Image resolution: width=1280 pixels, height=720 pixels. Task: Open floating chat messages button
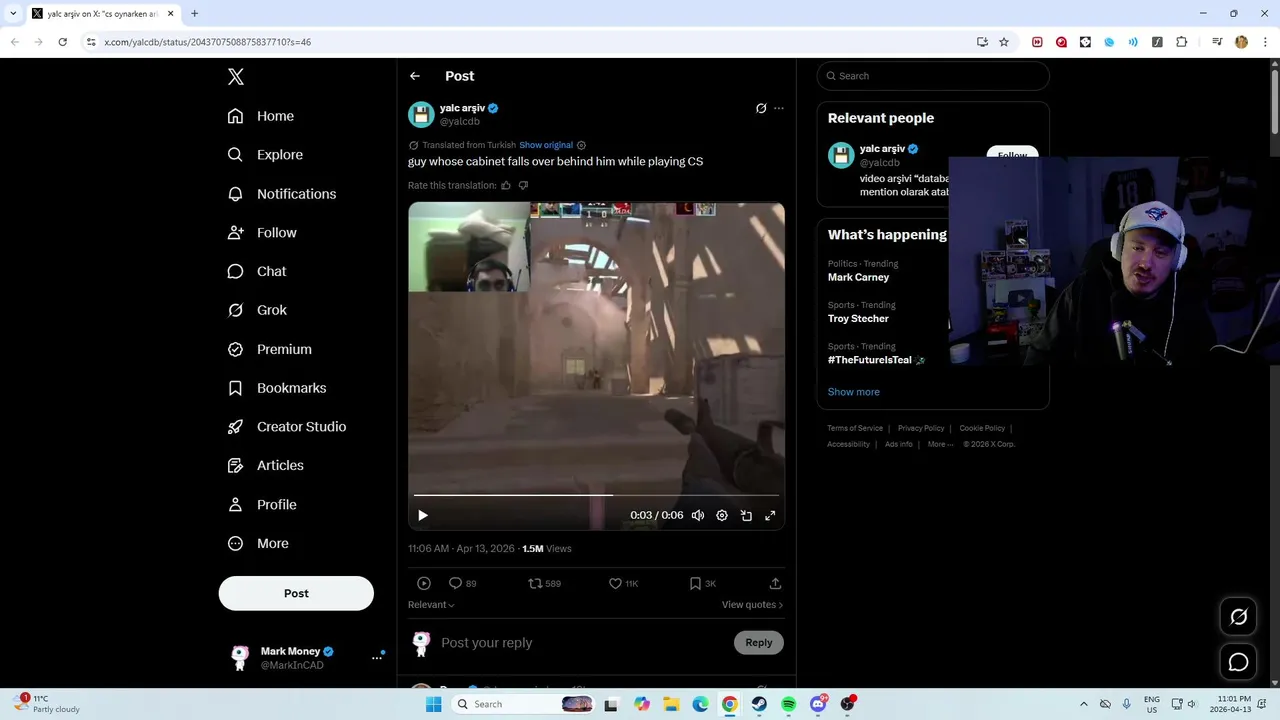[1239, 662]
